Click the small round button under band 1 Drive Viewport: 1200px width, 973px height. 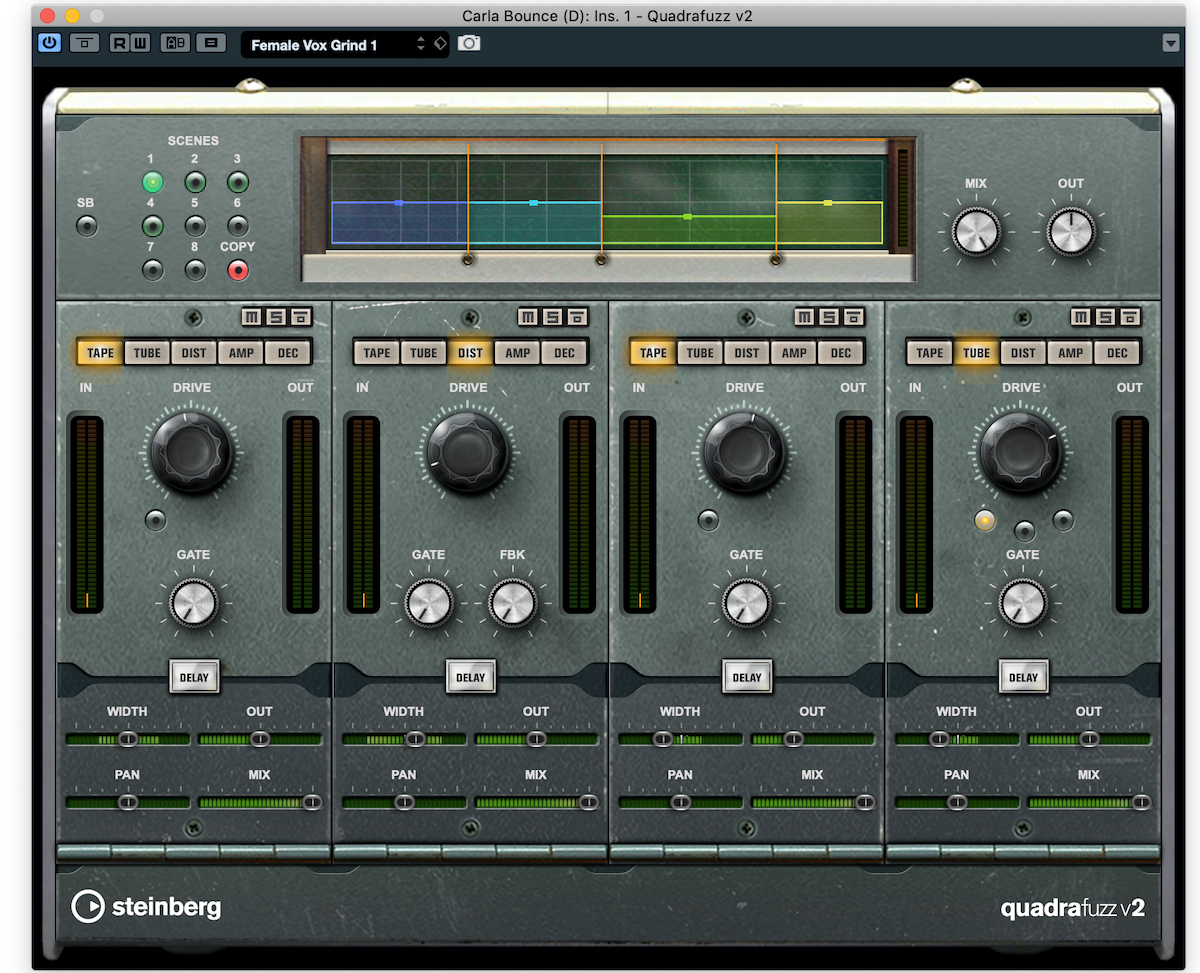[156, 520]
